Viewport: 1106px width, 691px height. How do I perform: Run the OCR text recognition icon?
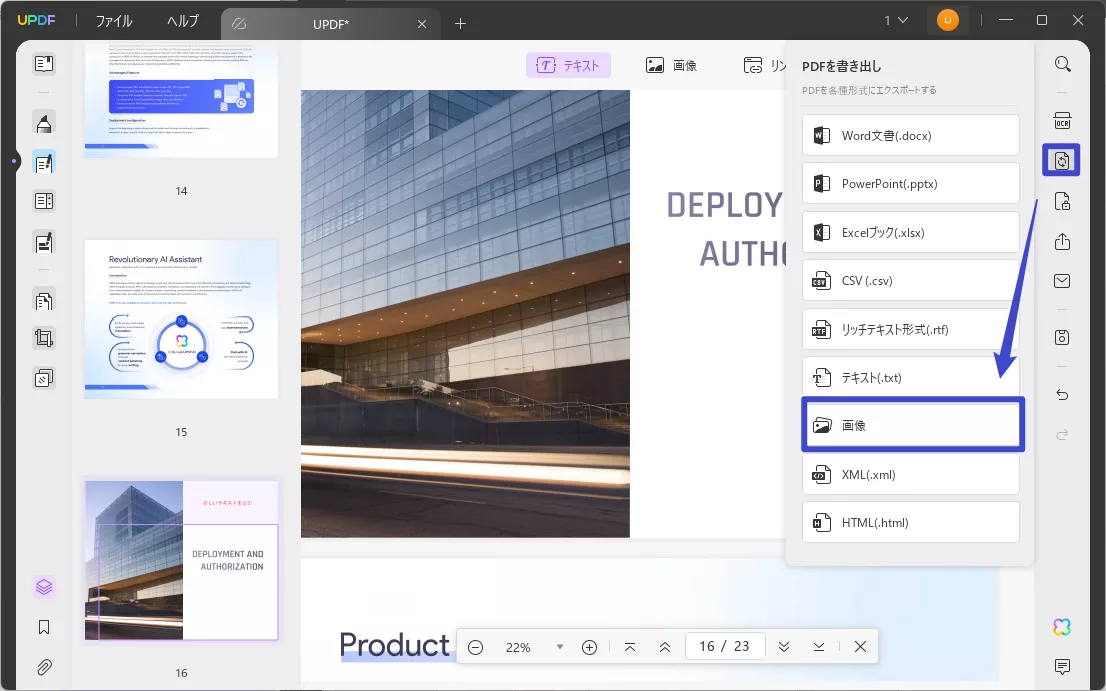coord(1062,121)
